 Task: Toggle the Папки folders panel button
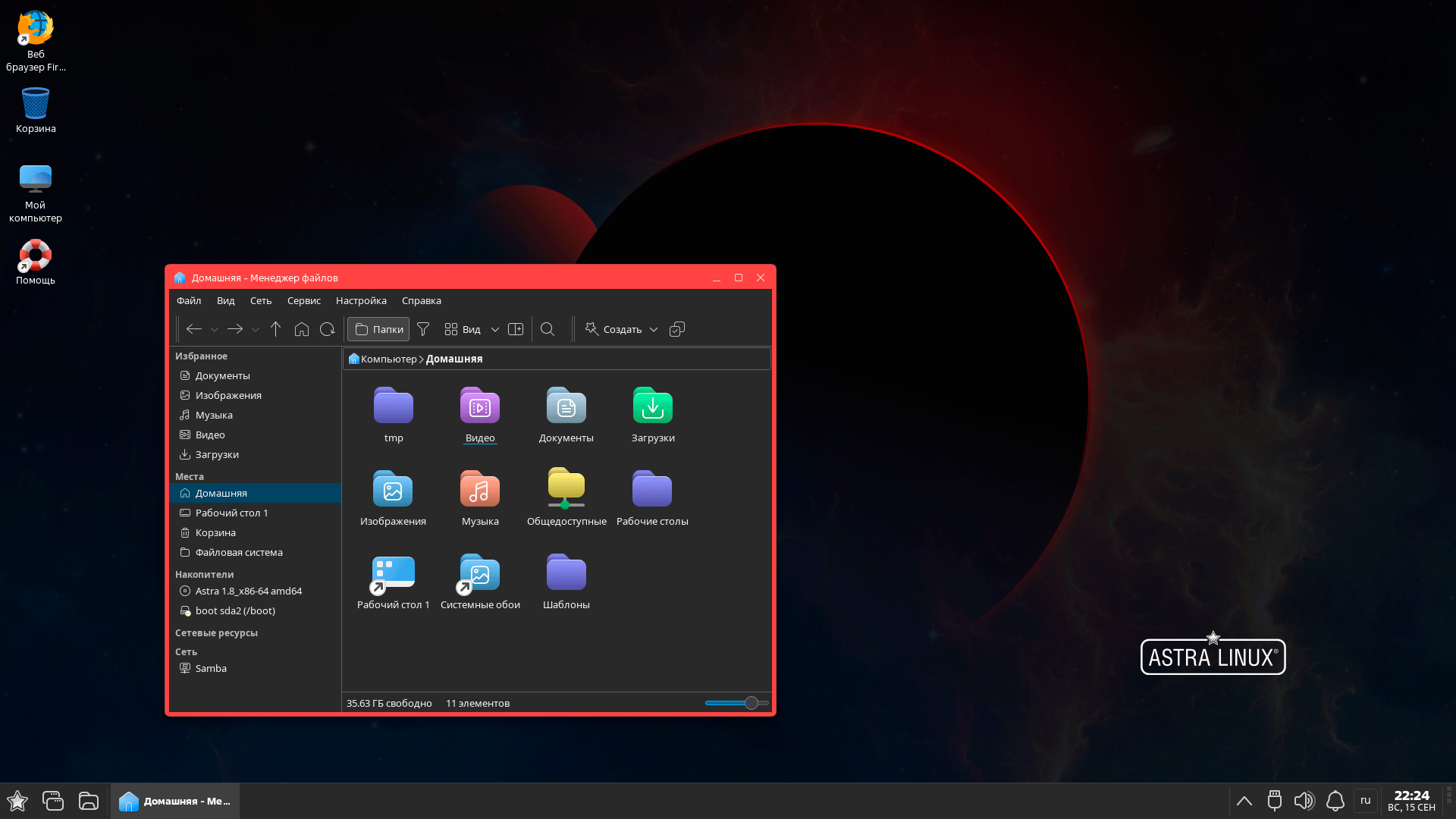(379, 329)
